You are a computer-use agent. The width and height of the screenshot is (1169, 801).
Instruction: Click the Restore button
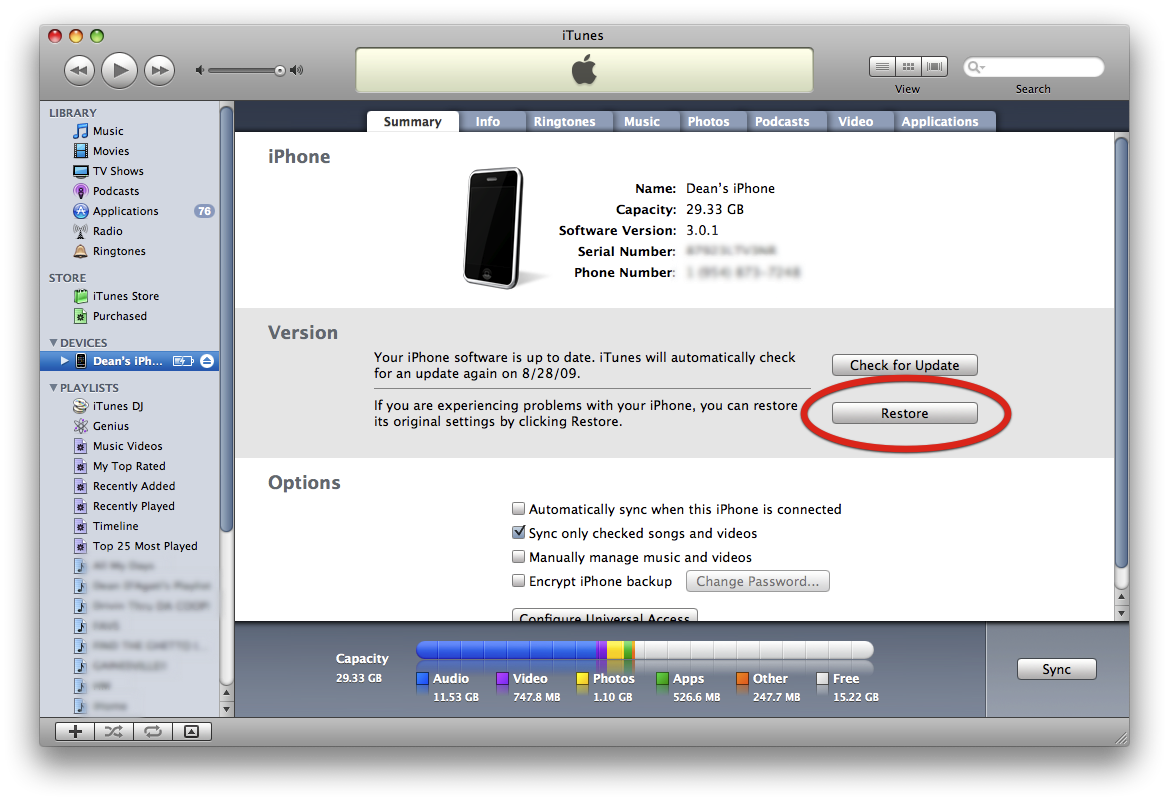(904, 413)
